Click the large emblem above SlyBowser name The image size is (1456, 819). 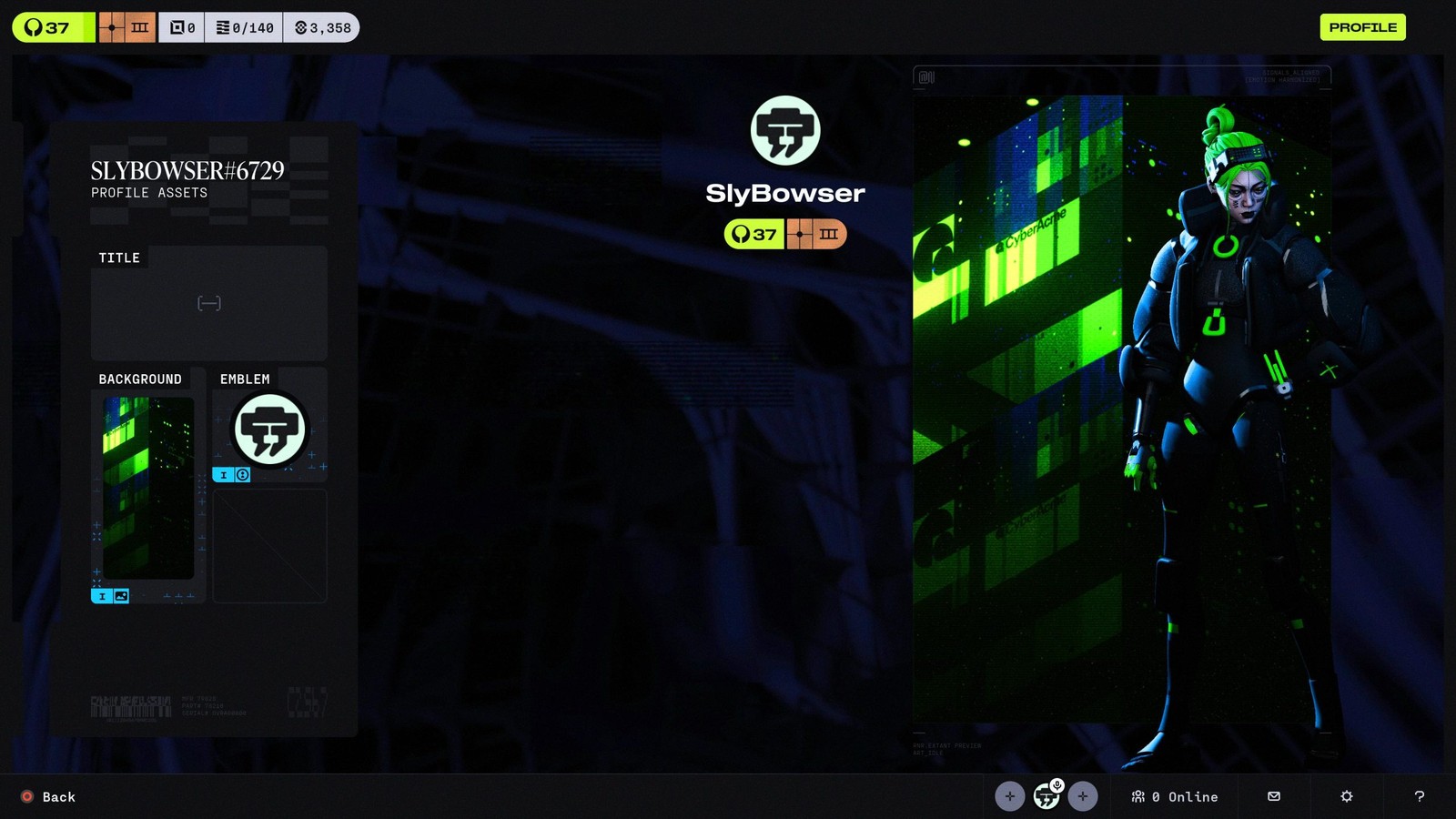[785, 130]
